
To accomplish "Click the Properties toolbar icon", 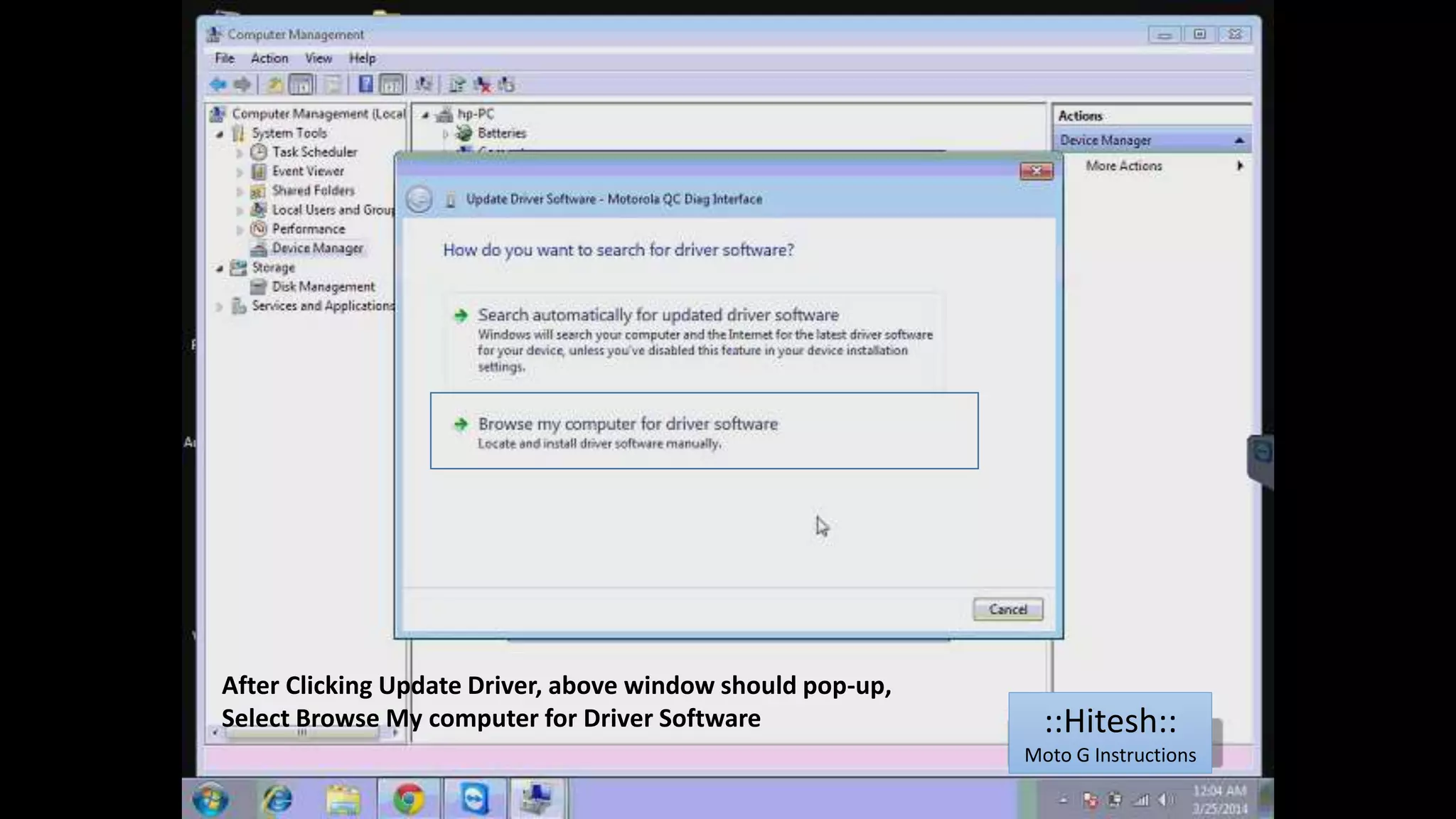I will tap(333, 85).
